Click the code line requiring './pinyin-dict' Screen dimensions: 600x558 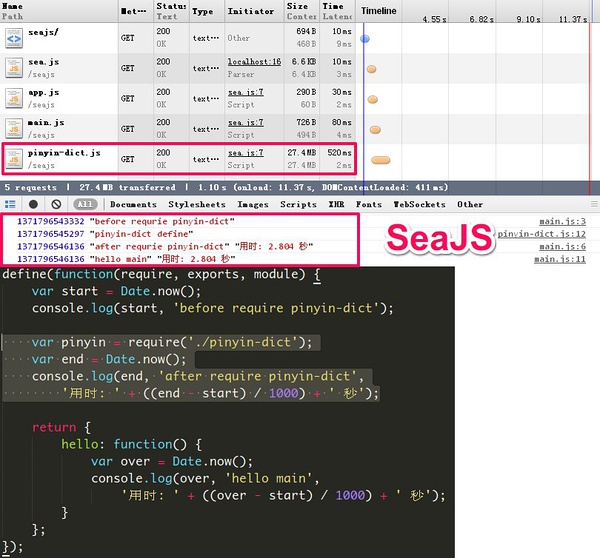point(172,342)
